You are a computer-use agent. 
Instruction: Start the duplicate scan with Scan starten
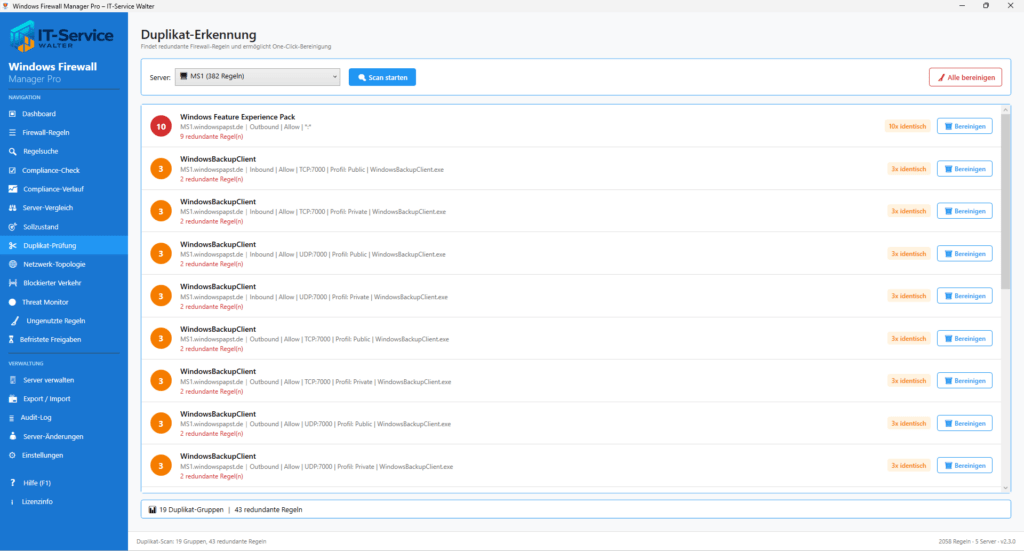tap(382, 77)
